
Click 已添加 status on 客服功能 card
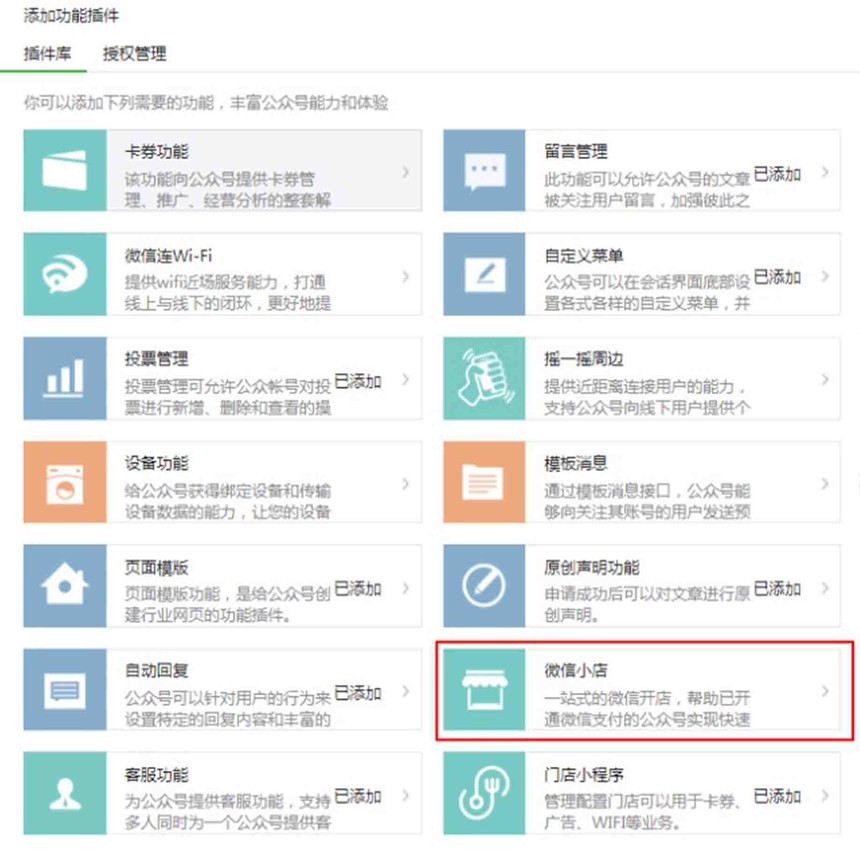pos(358,796)
